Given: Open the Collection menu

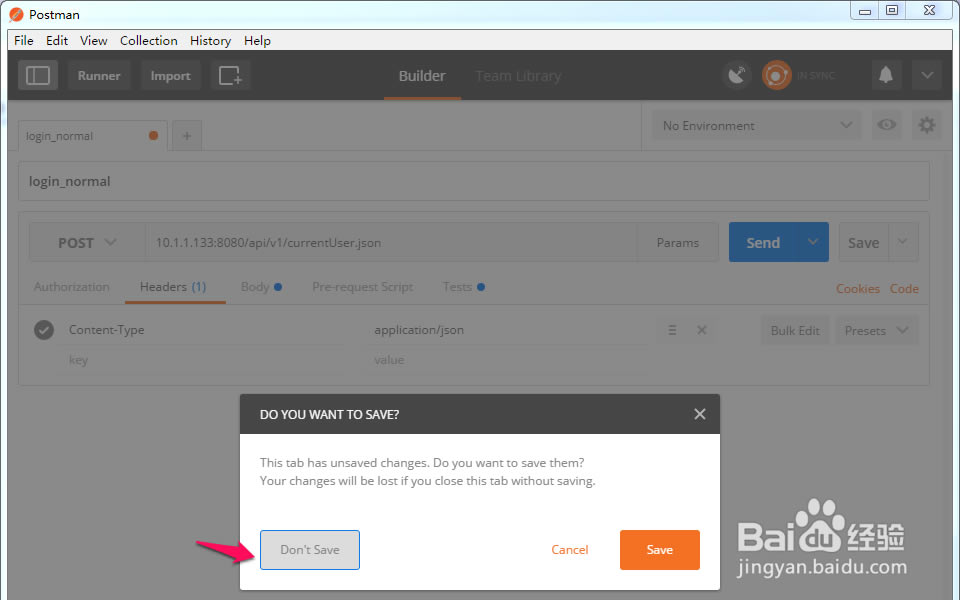Looking at the screenshot, I should [149, 40].
